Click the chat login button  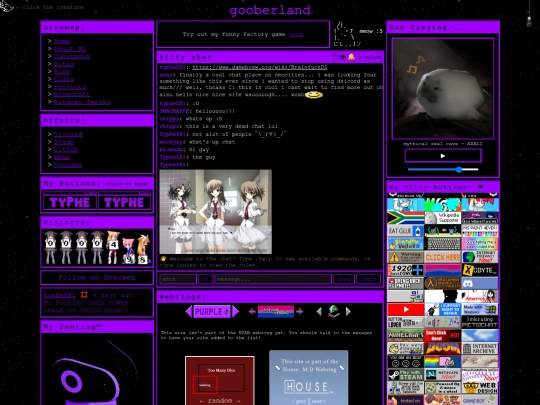tap(368, 279)
